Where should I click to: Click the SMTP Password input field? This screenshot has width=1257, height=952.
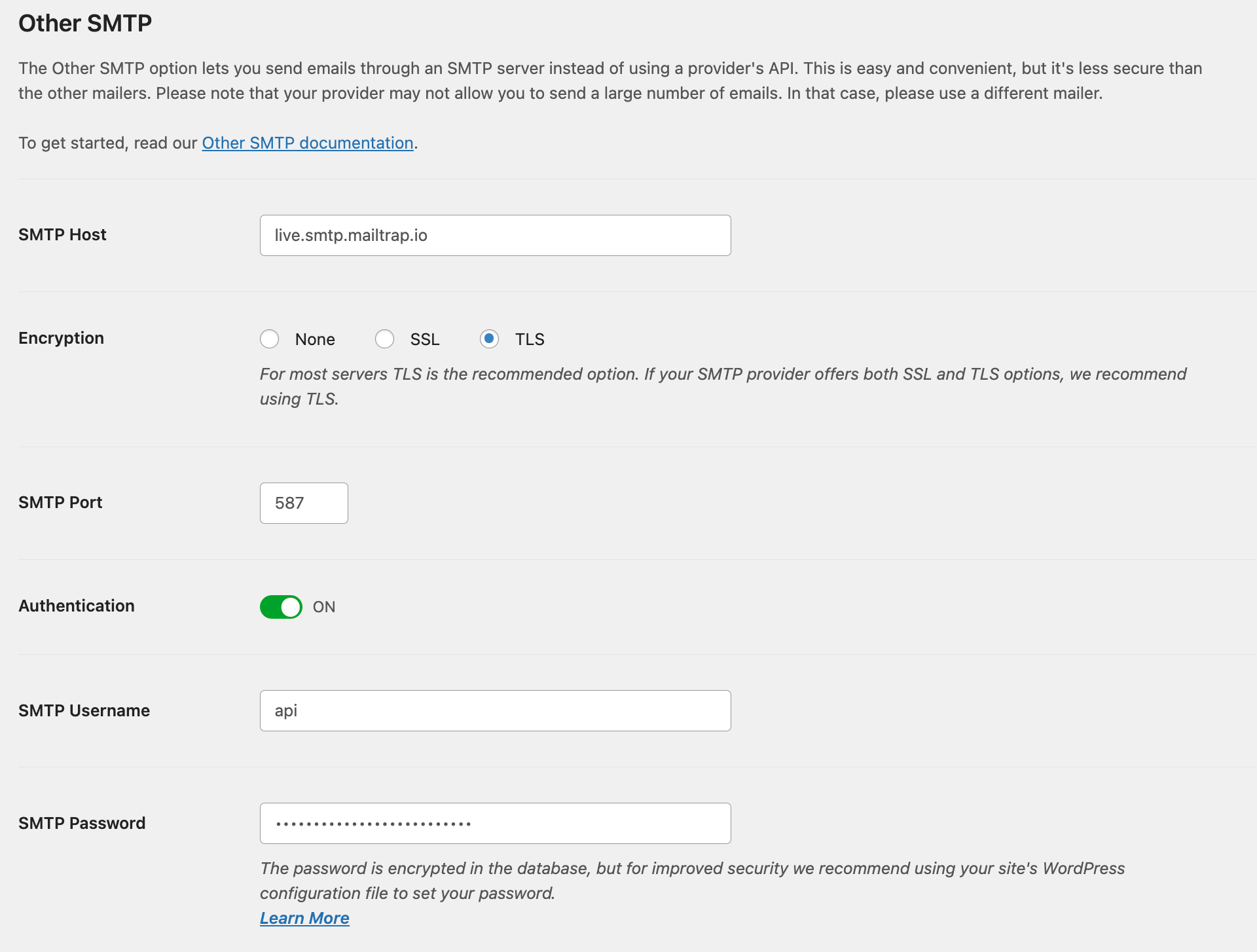coord(494,822)
